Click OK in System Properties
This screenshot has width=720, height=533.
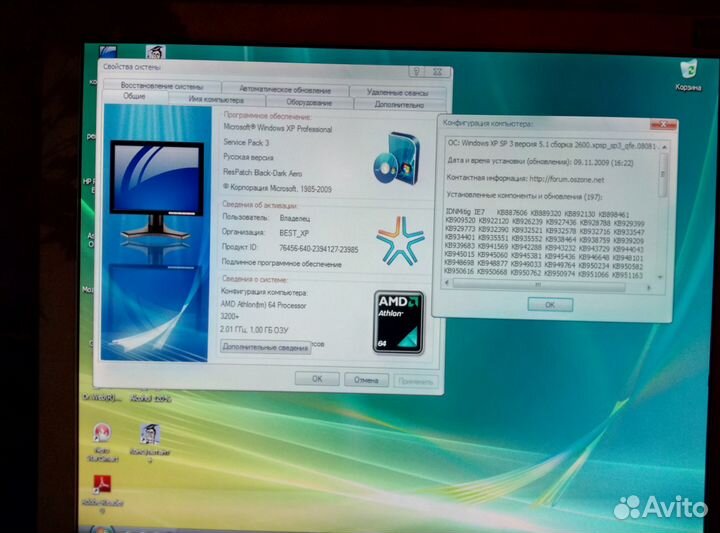pyautogui.click(x=317, y=379)
